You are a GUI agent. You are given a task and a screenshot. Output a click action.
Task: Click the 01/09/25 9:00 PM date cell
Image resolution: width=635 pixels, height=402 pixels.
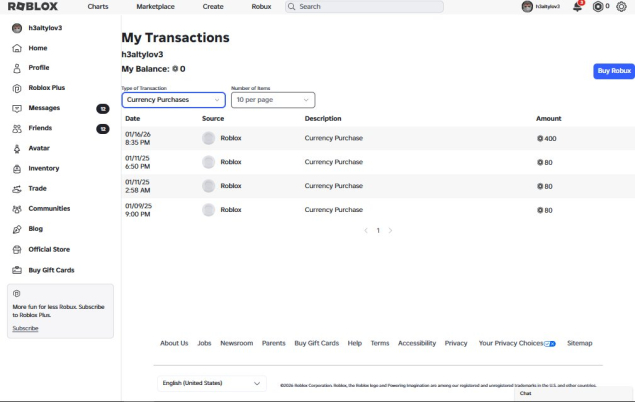click(138, 210)
